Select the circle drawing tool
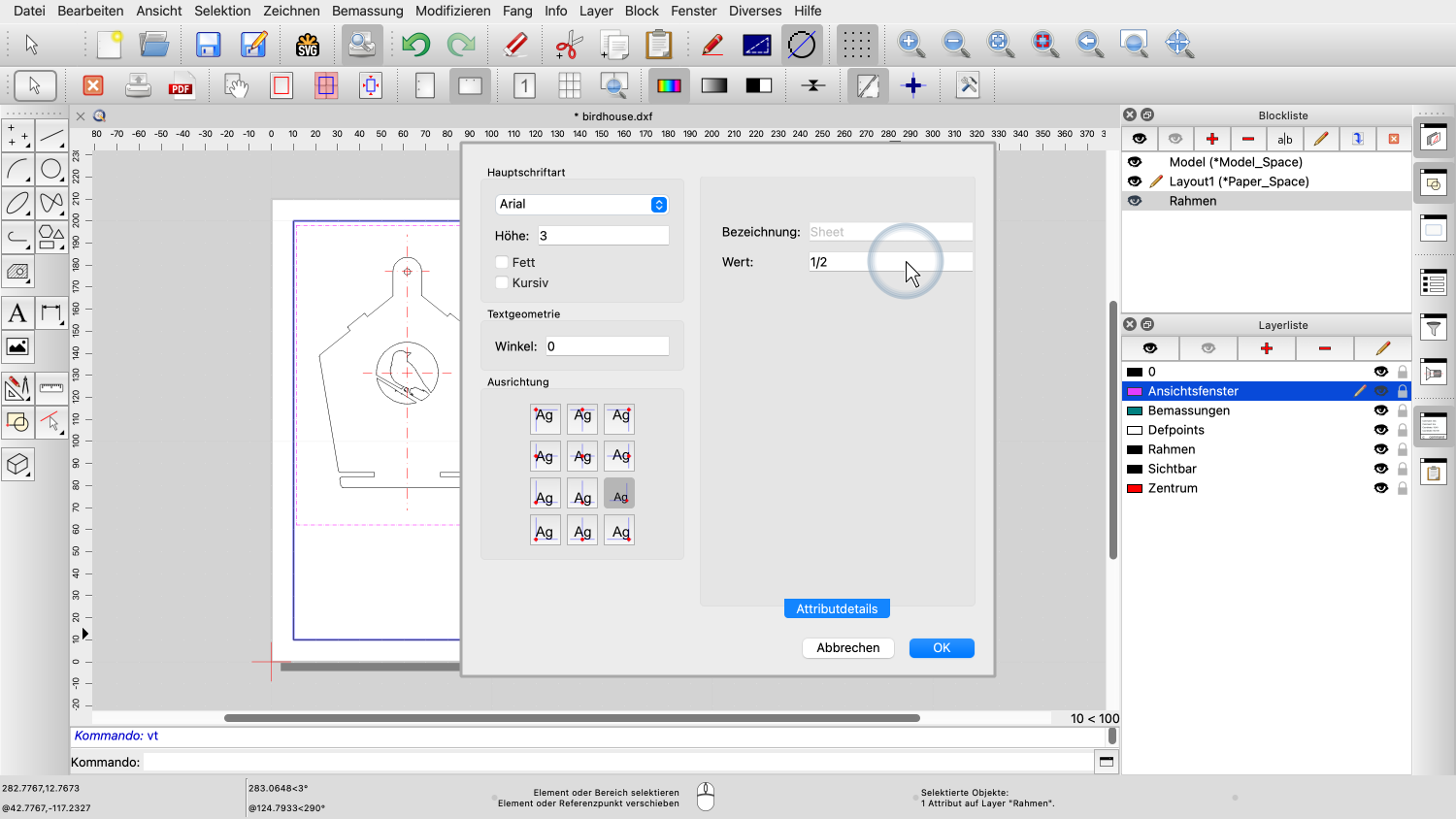 (x=51, y=170)
